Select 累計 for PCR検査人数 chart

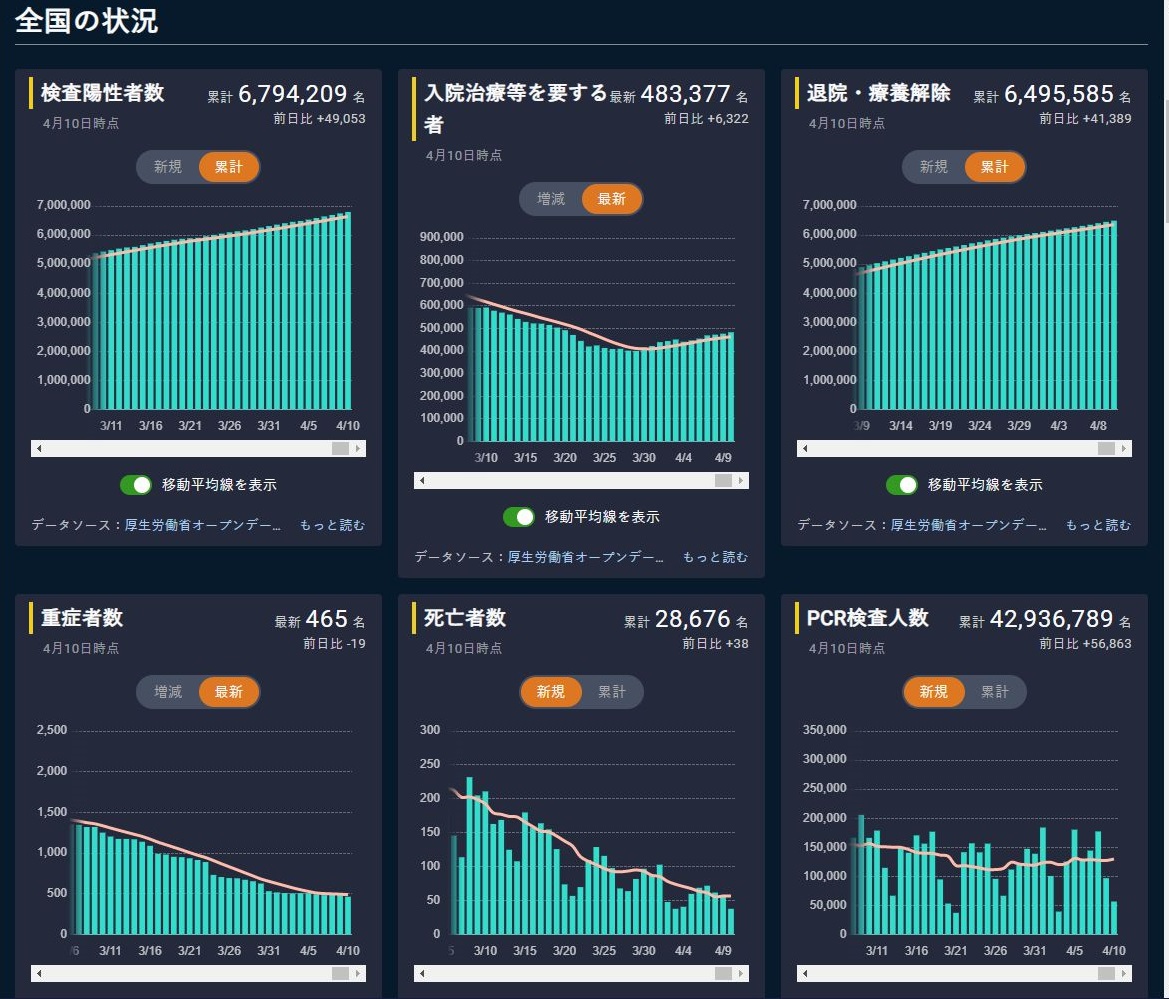click(x=995, y=692)
